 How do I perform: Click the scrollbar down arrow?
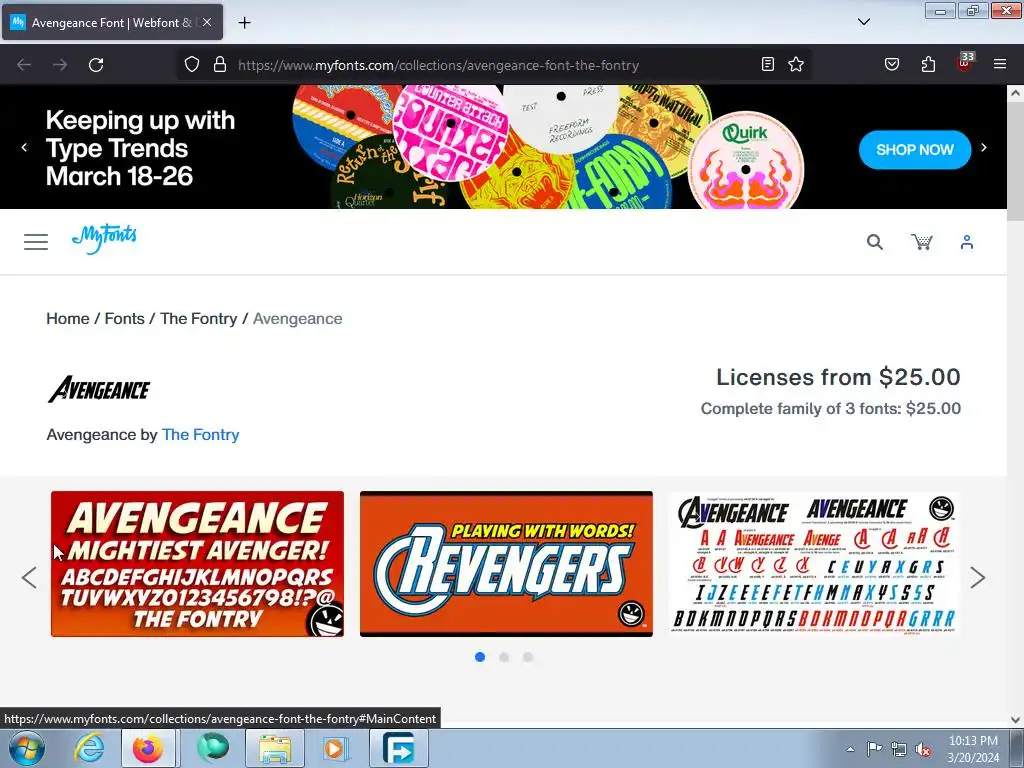pyautogui.click(x=1016, y=720)
